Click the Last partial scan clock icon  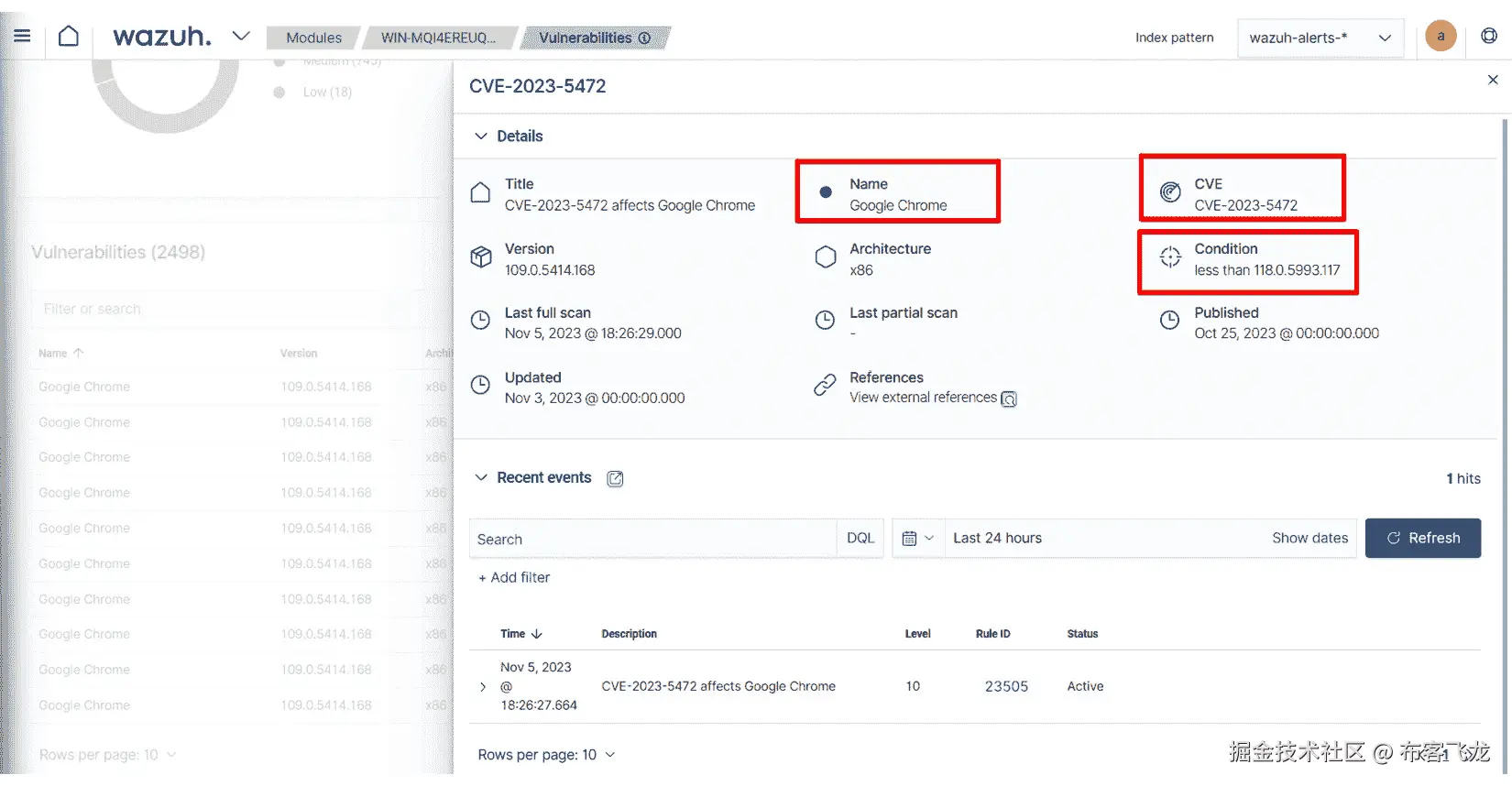825,321
